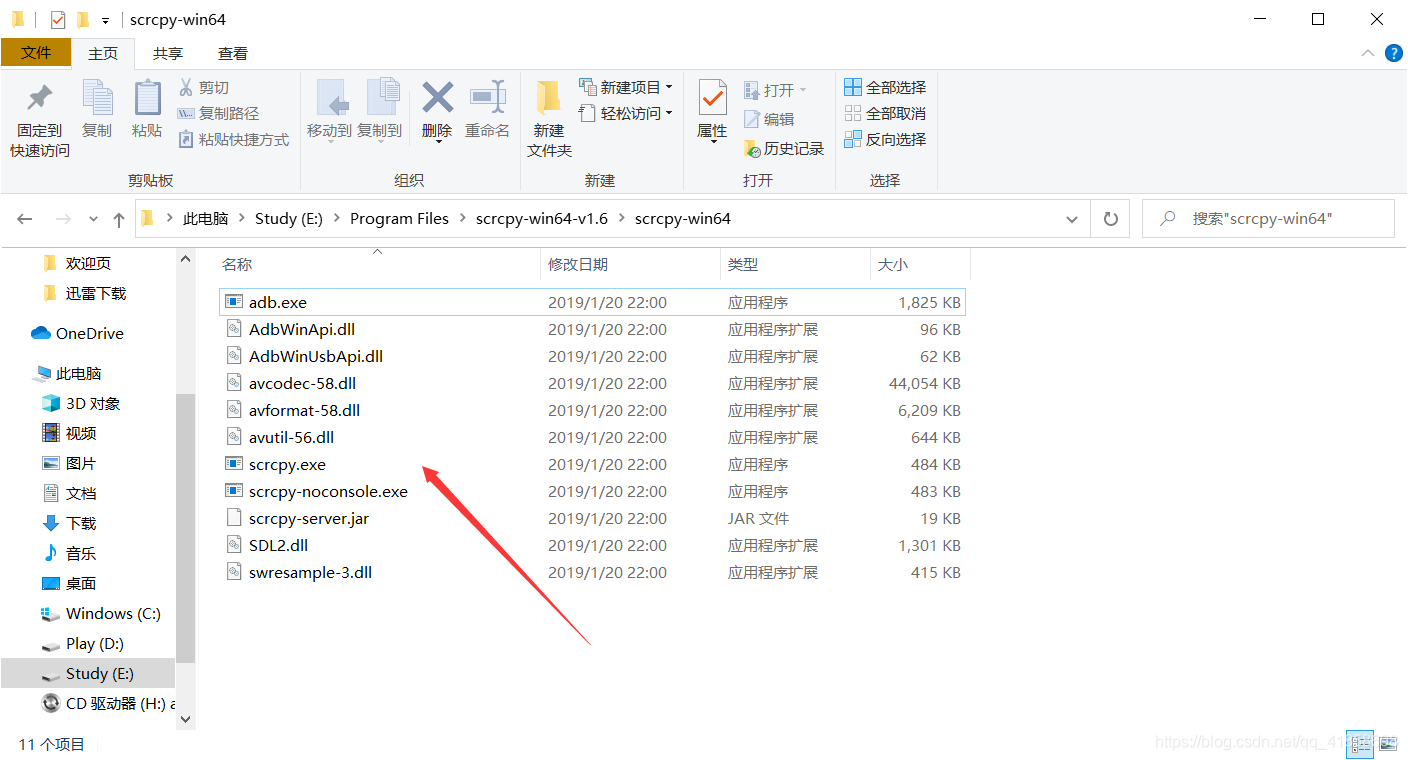Click the Up one level arrow
Screen dimensions: 1408x760
pyautogui.click(x=119, y=219)
